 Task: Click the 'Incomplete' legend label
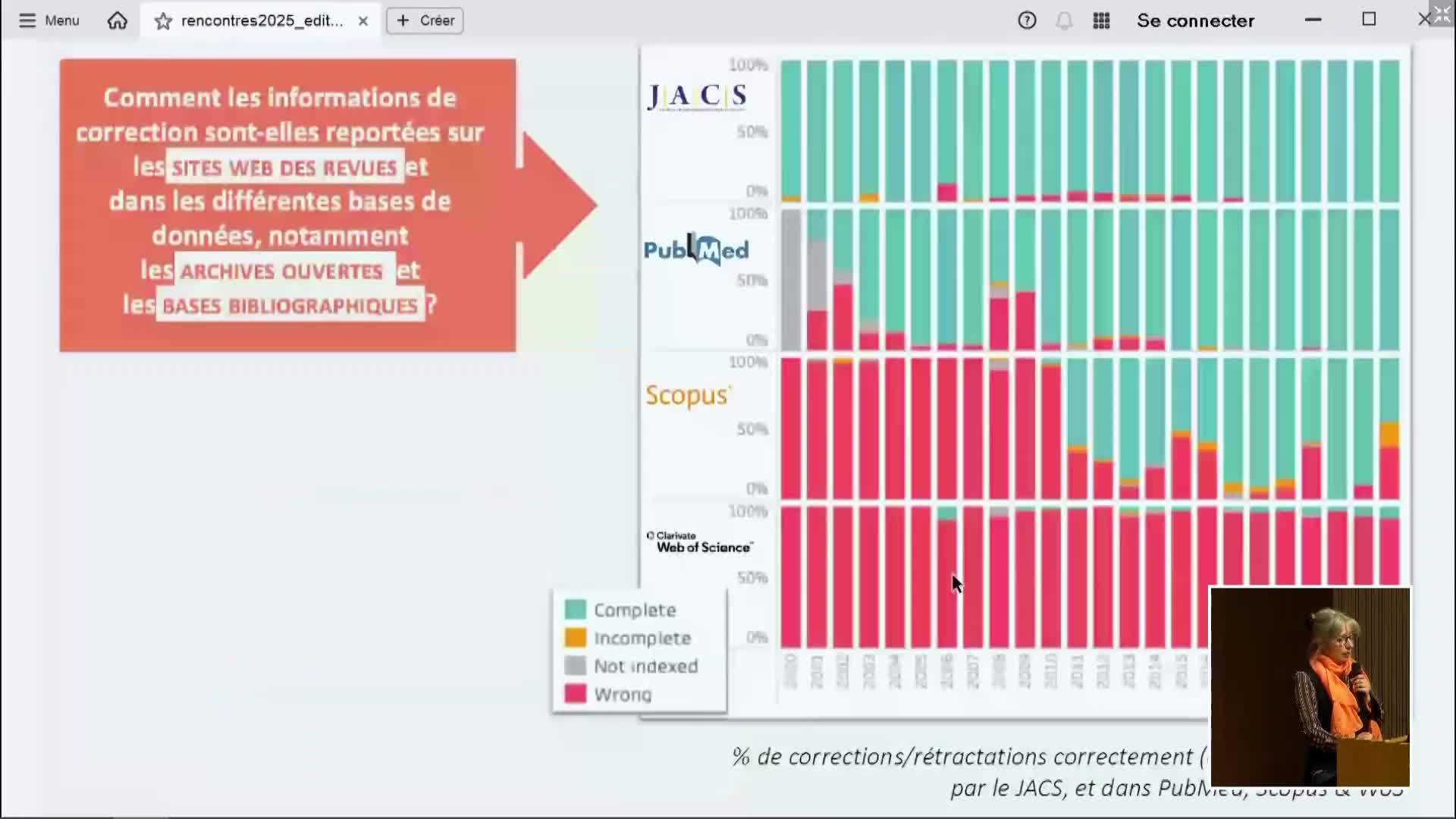pos(642,639)
